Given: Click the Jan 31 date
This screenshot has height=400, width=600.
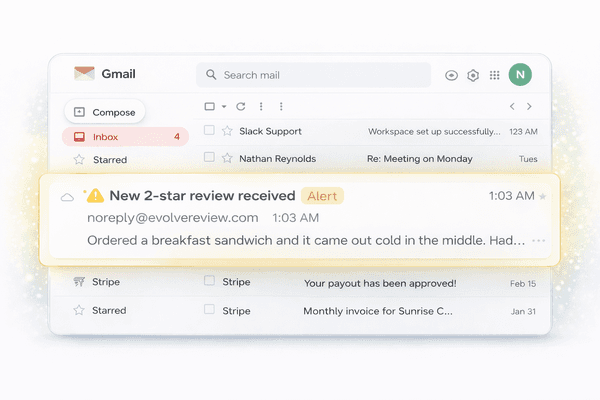Looking at the screenshot, I should (523, 312).
